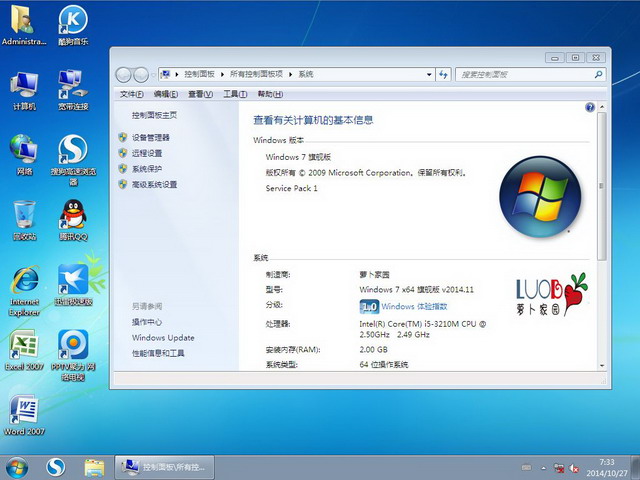Open 操作中心 link

(147, 322)
